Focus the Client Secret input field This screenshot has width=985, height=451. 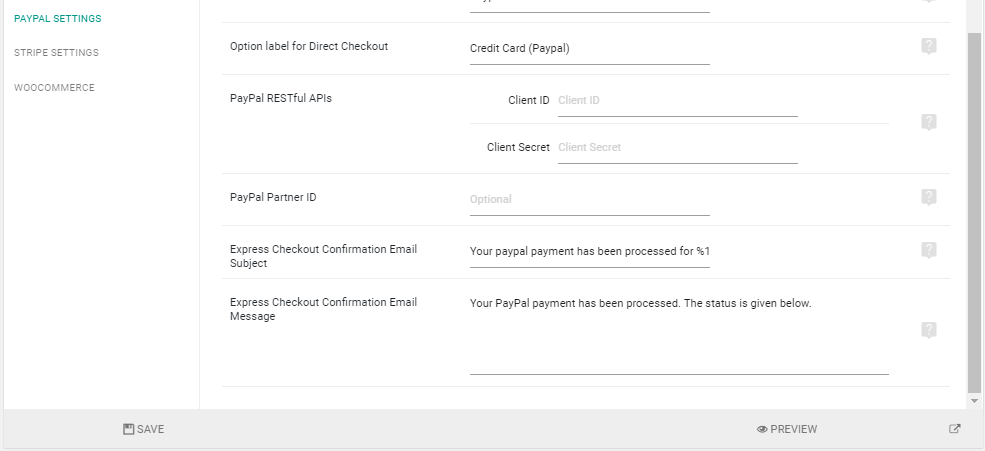(x=678, y=148)
